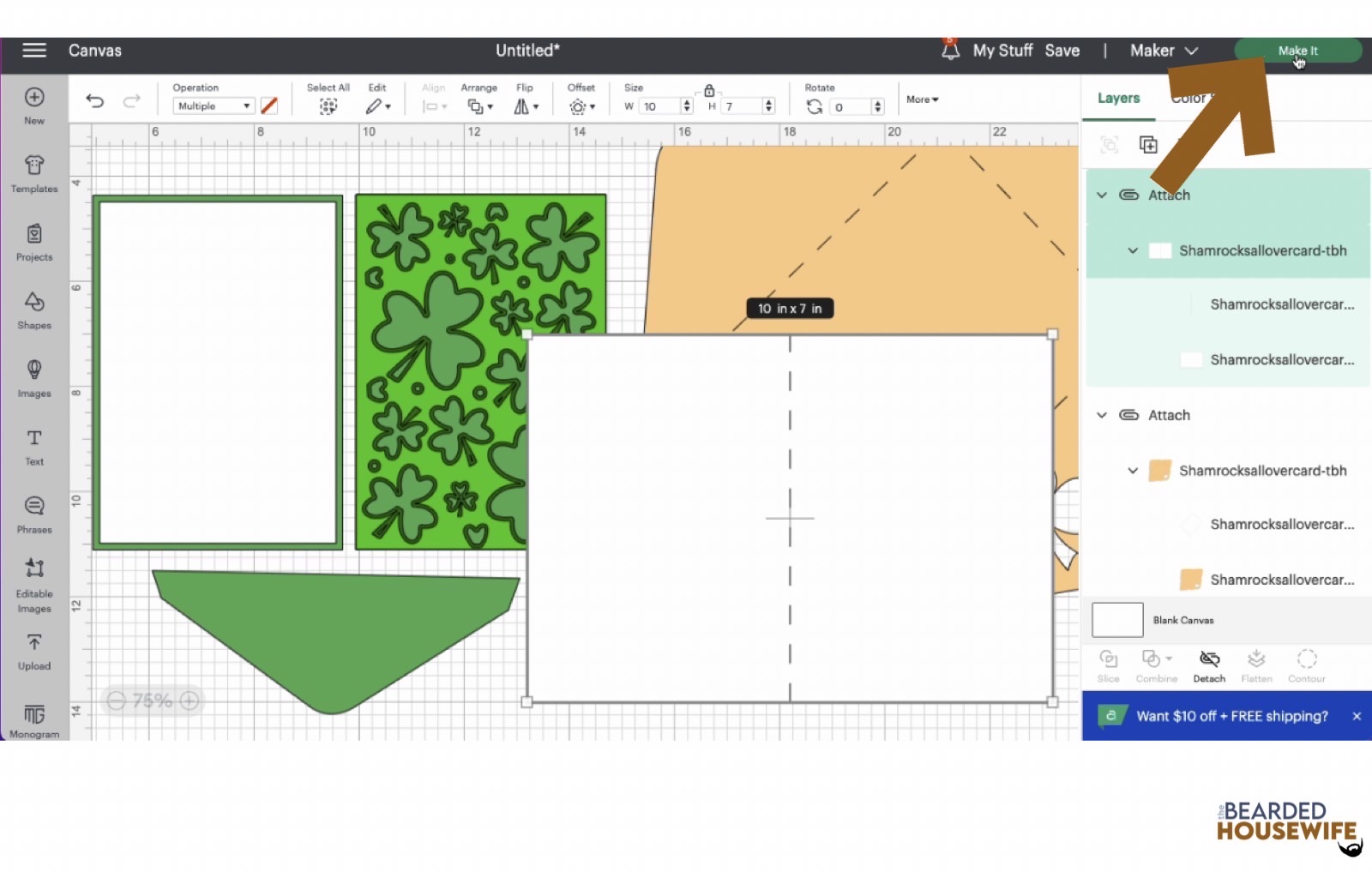Image resolution: width=1372 pixels, height=872 pixels.
Task: Switch to the Layers tab
Action: click(1118, 99)
